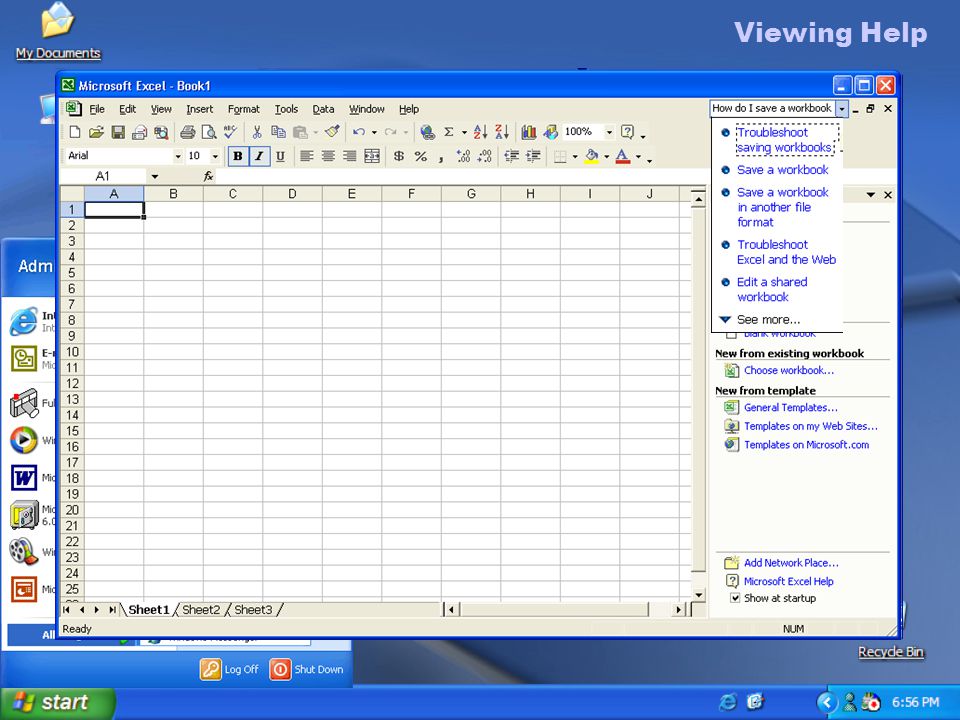Open the Tools menu
This screenshot has height=720, width=960.
(x=286, y=109)
